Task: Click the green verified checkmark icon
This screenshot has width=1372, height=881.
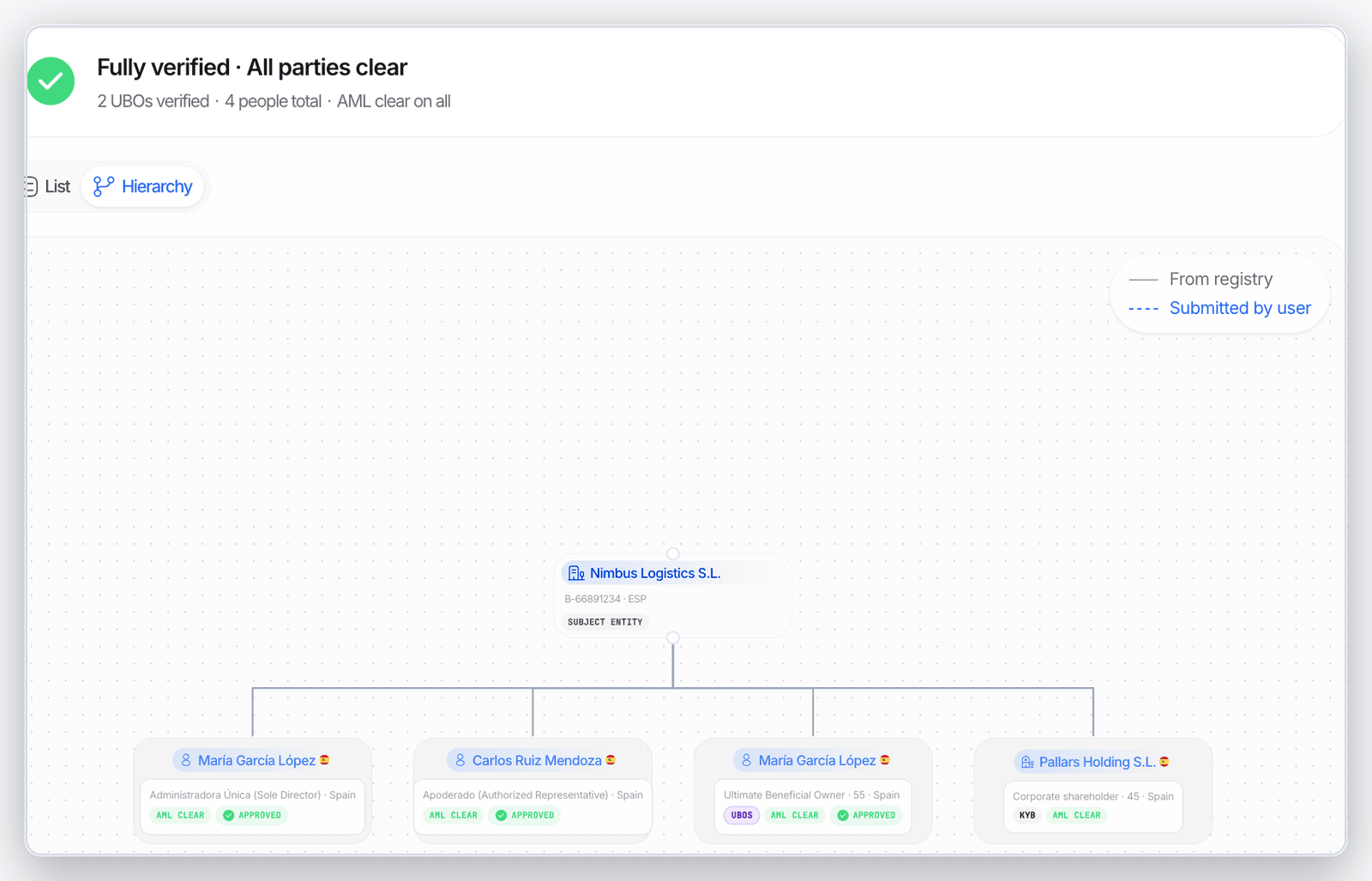Action: (51, 81)
